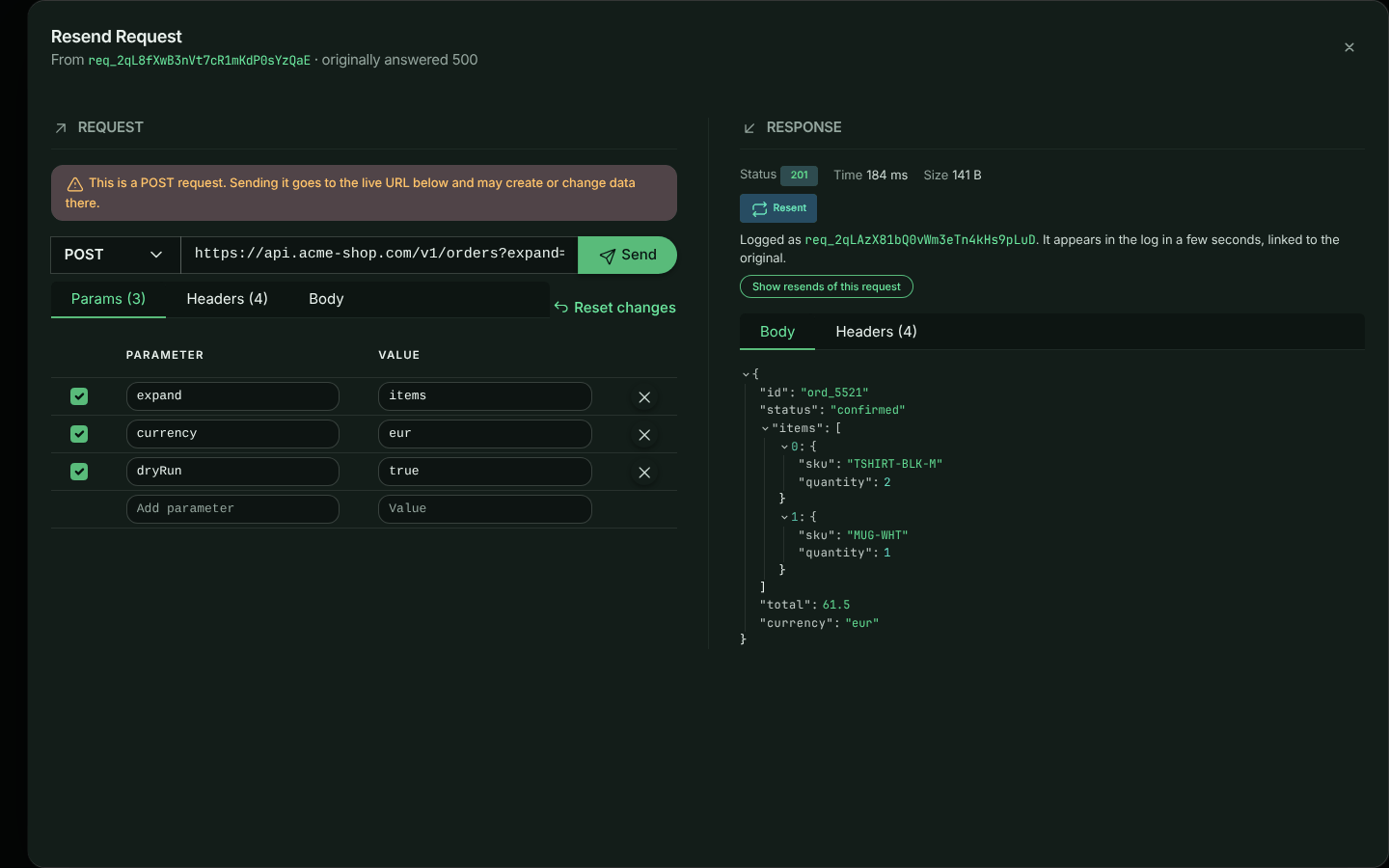
Task: Edit the expand parameter name field
Action: [x=232, y=396]
